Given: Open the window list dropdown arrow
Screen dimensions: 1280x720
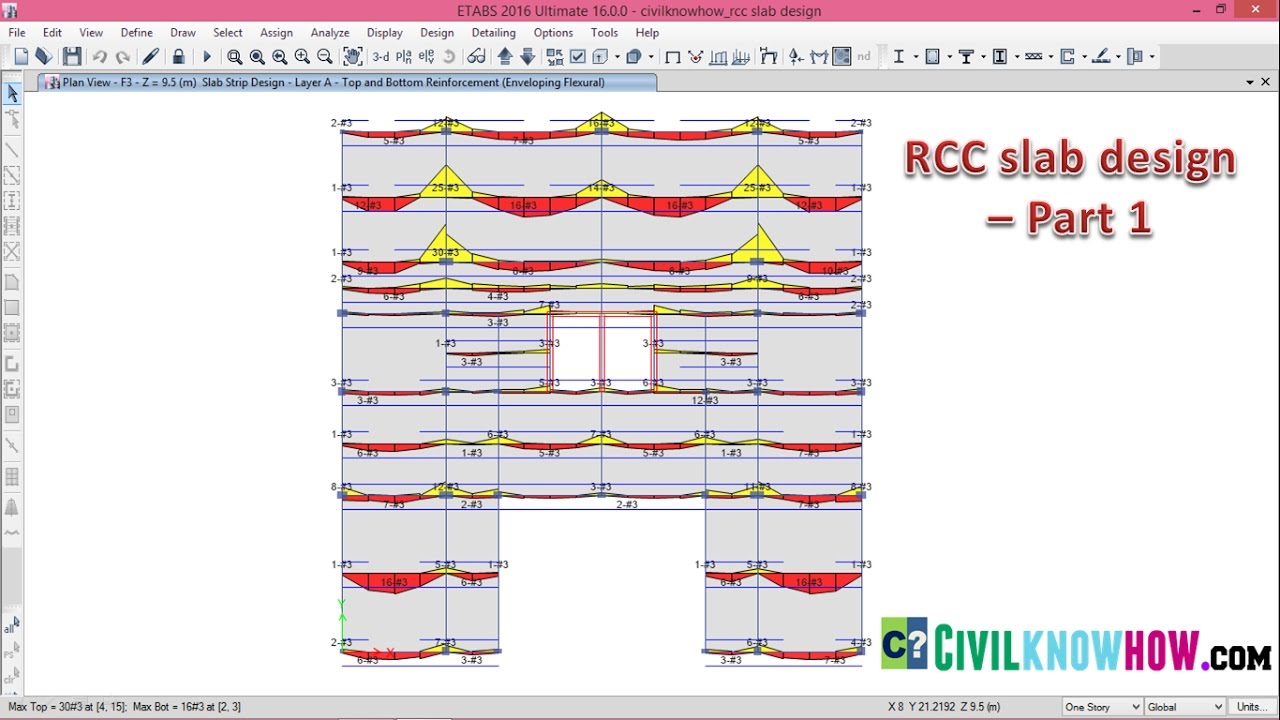Looking at the screenshot, I should (x=1250, y=83).
